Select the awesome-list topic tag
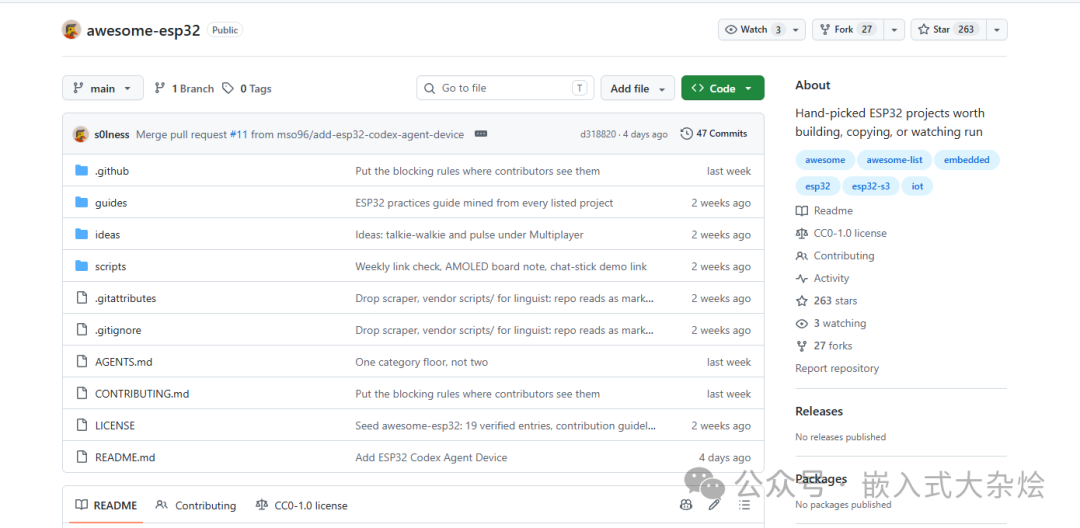The width and height of the screenshot is (1080, 528). [x=894, y=160]
